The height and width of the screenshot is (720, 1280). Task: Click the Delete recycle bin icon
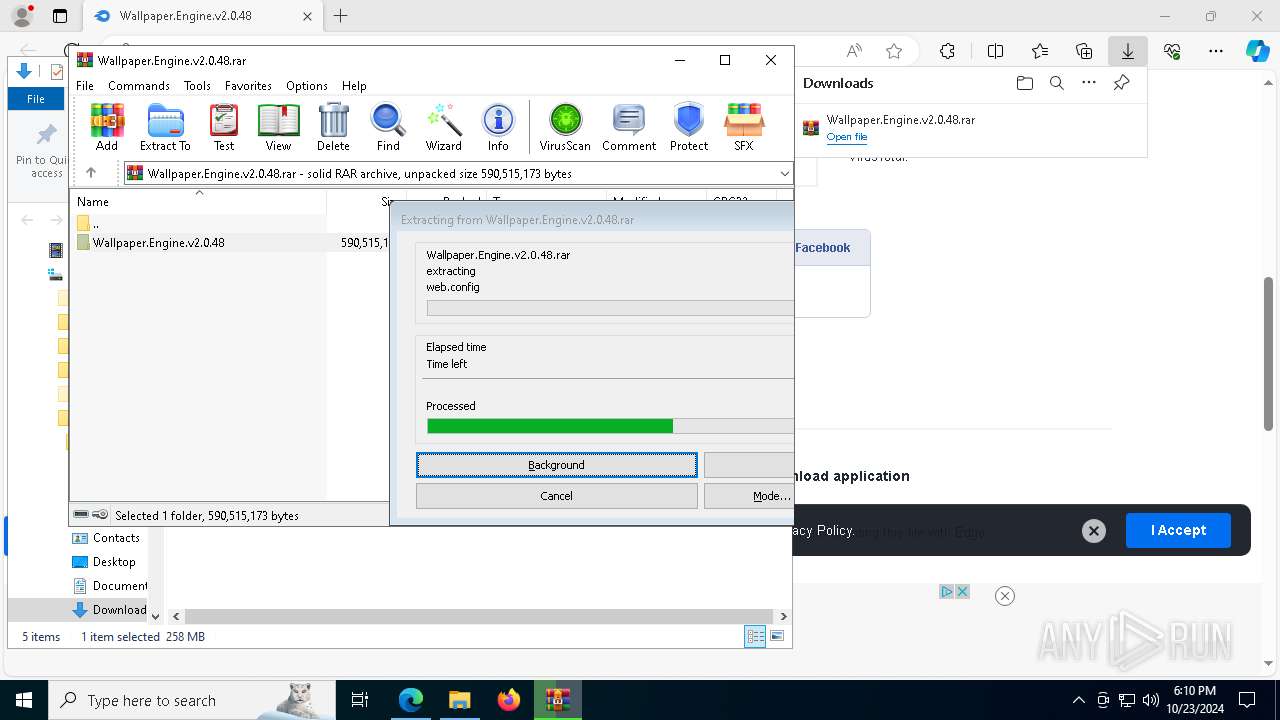tap(333, 127)
